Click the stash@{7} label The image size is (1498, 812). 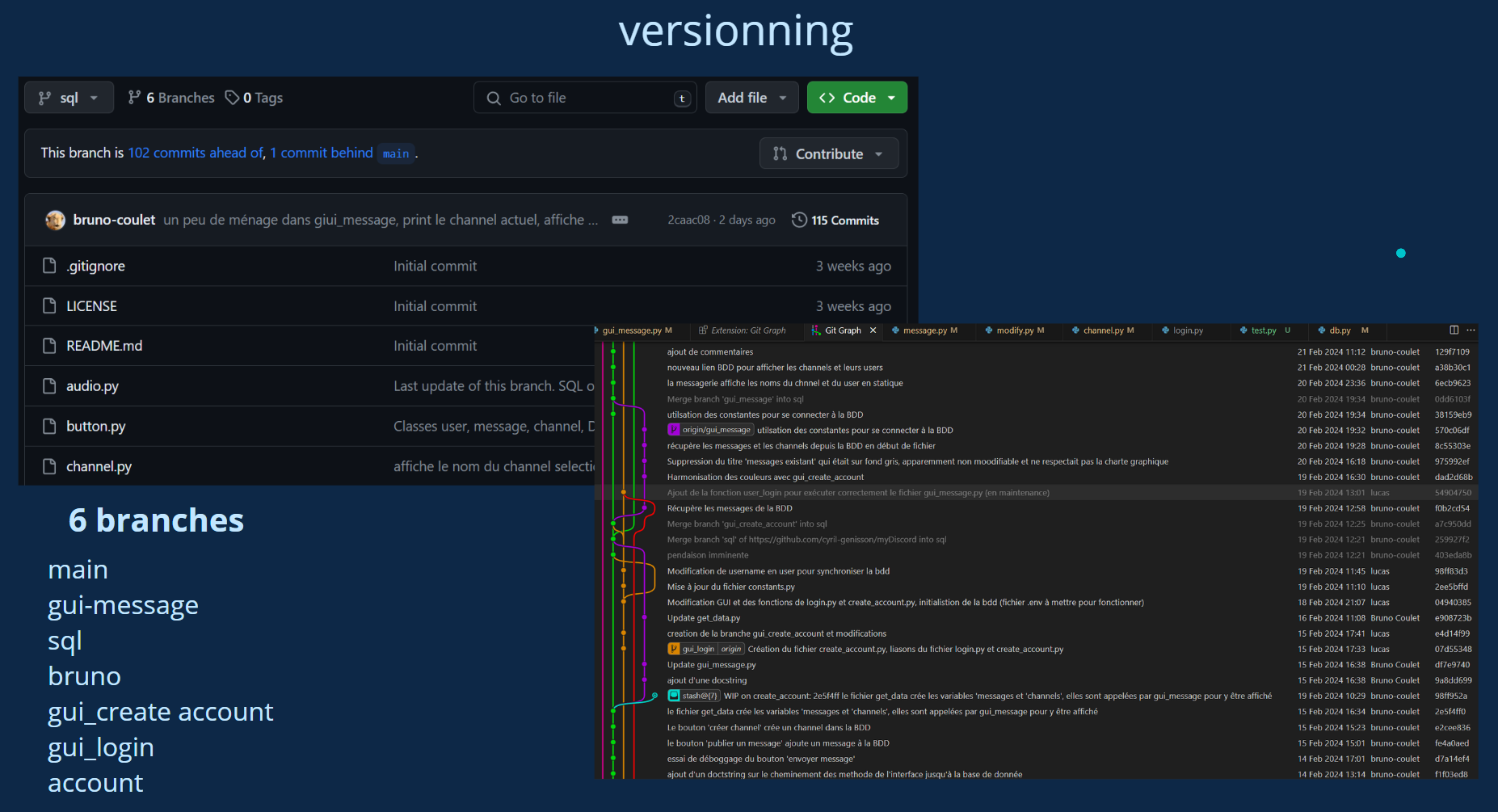(693, 696)
